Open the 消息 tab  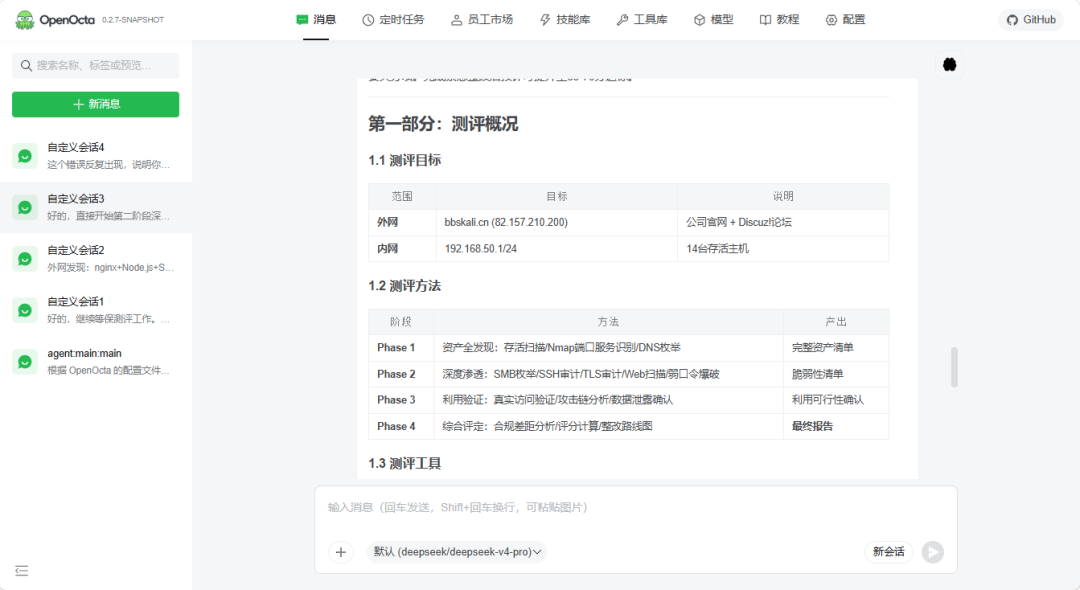pos(316,20)
